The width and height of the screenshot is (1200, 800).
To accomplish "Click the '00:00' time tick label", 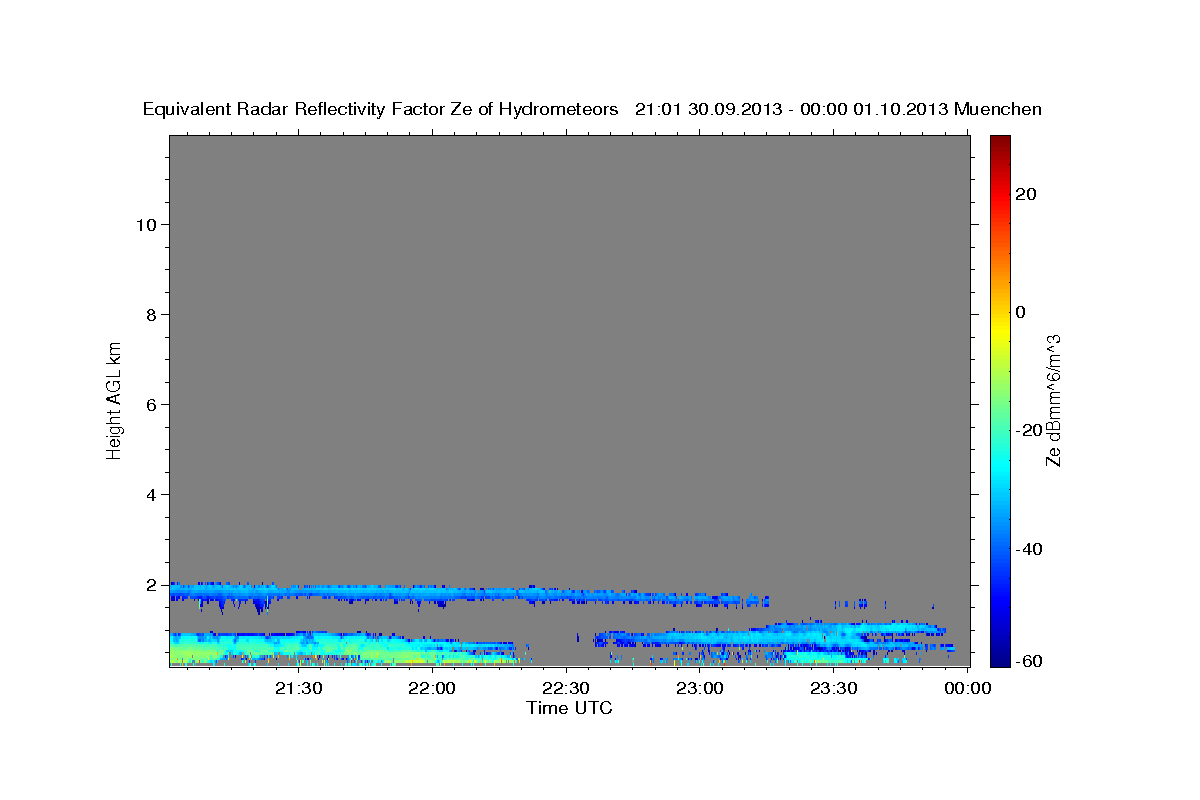I will pyautogui.click(x=967, y=688).
